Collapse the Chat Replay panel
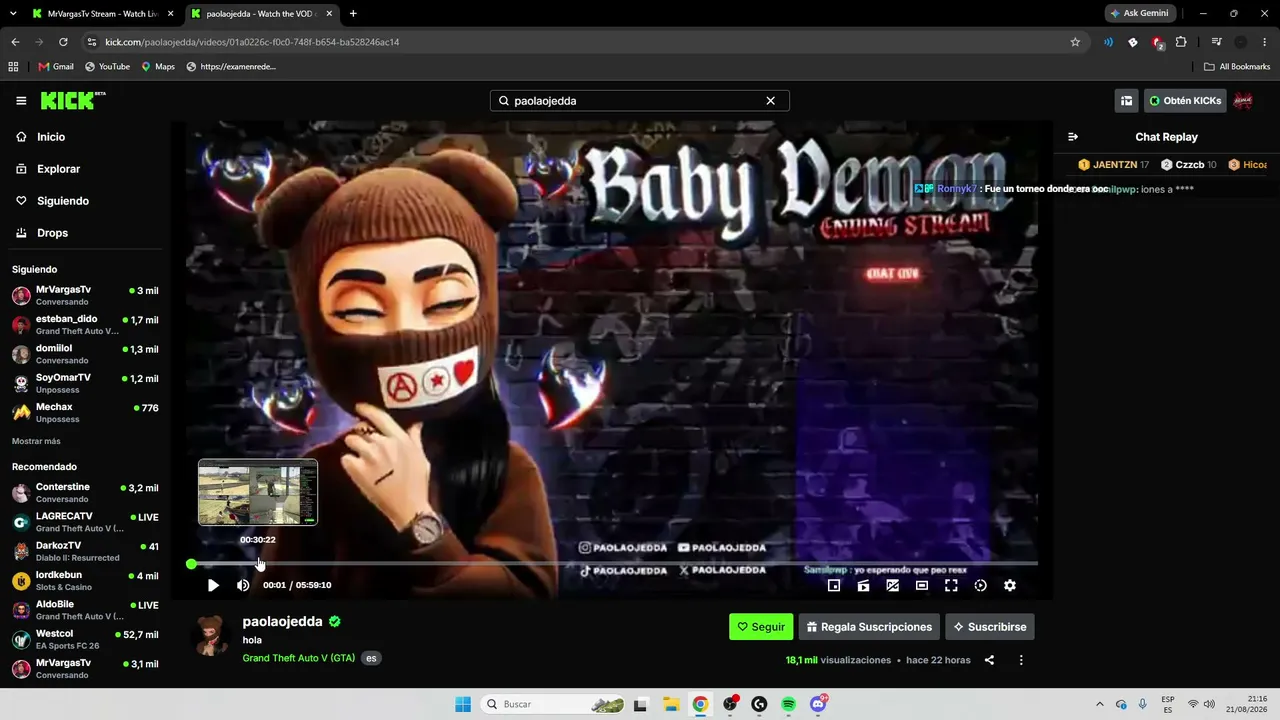Screen dimensions: 1280x720 click(x=1073, y=137)
